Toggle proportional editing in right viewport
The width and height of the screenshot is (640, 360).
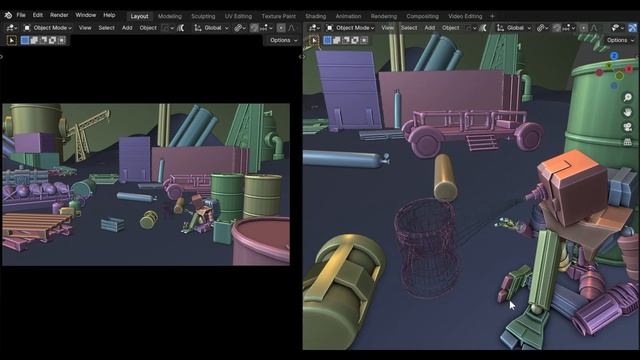point(583,28)
